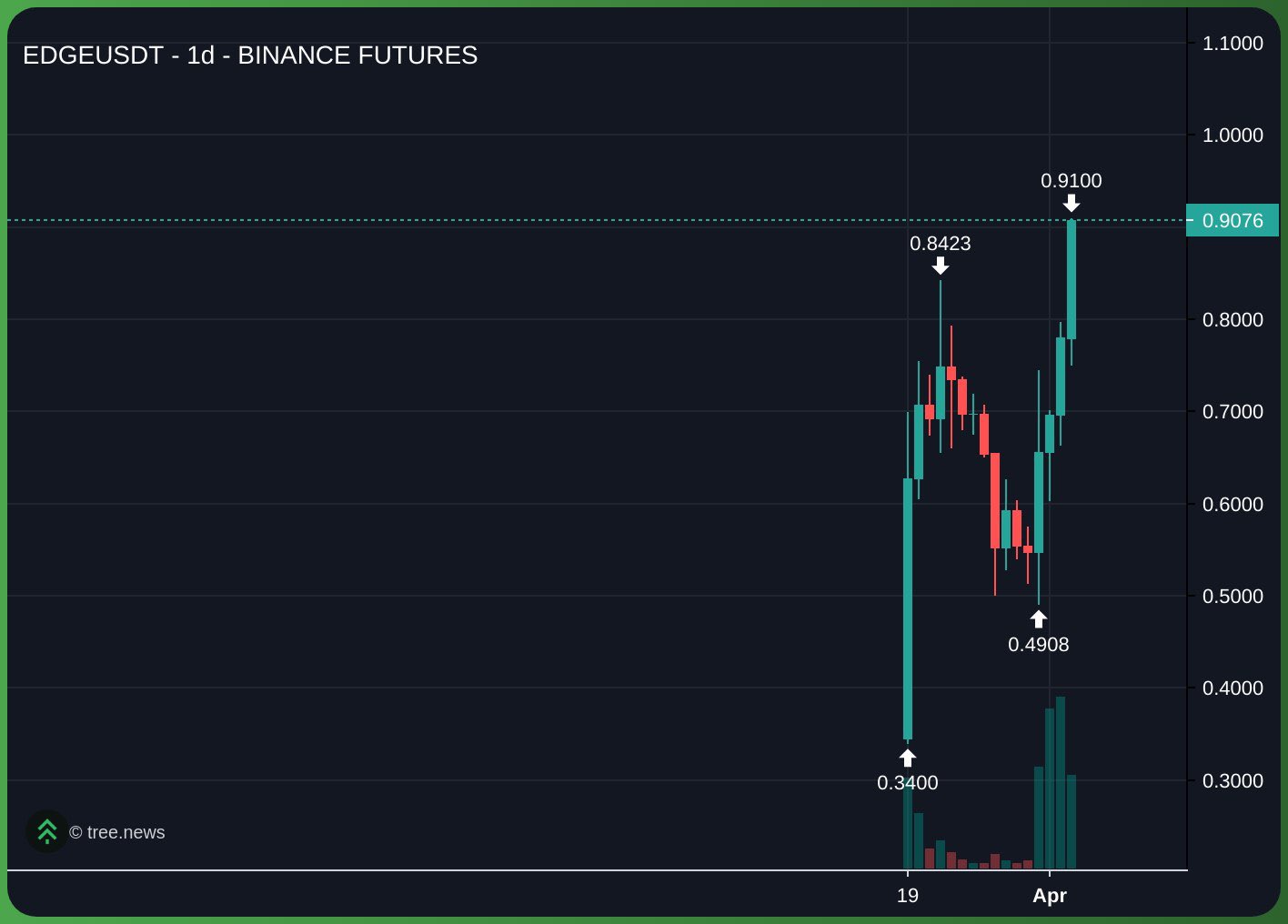Click the up arrow above 0.4908 label
Image resolution: width=1288 pixels, height=924 pixels.
point(1039,619)
